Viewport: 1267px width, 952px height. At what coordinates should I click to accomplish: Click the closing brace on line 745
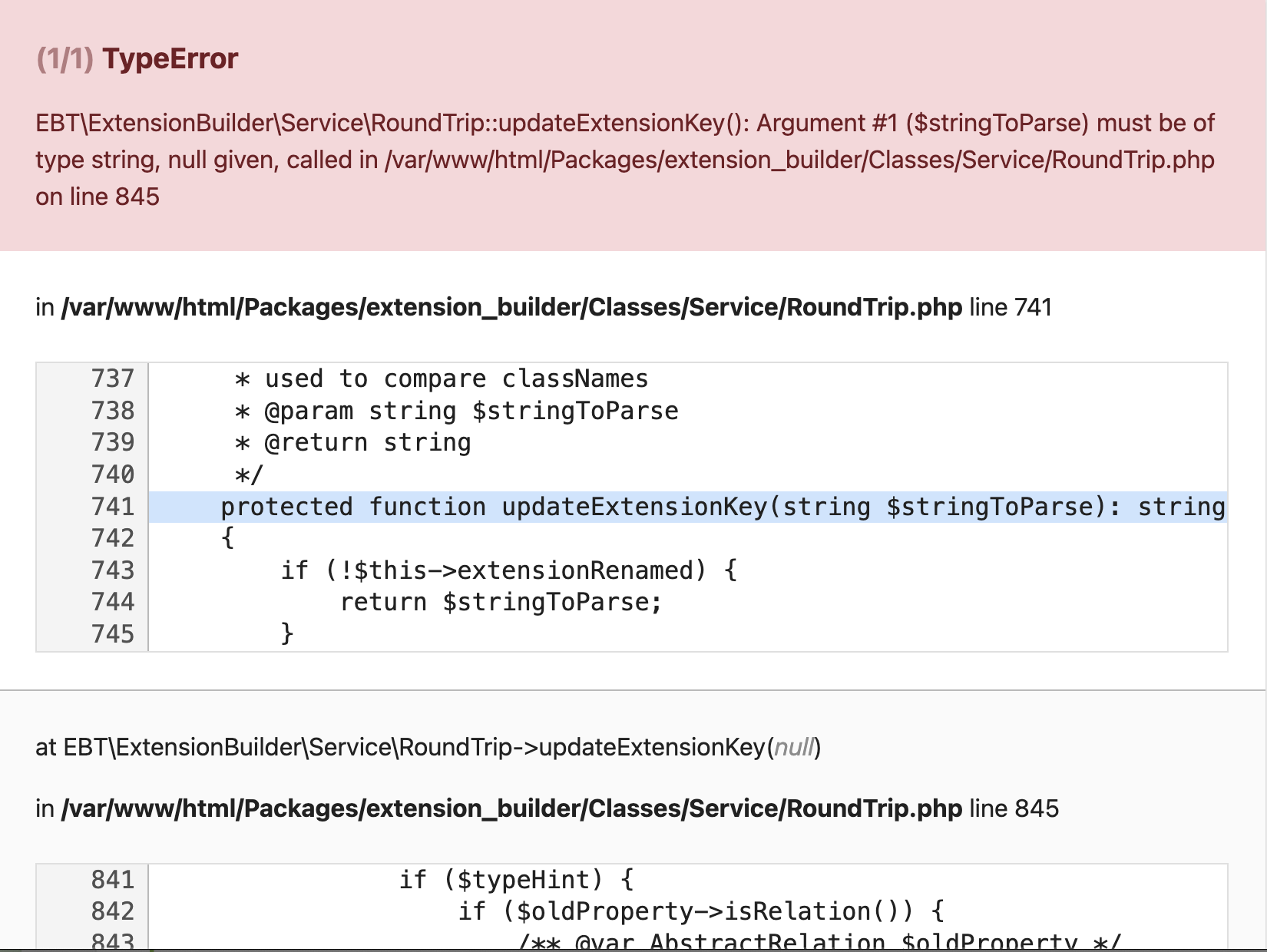pyautogui.click(x=288, y=634)
